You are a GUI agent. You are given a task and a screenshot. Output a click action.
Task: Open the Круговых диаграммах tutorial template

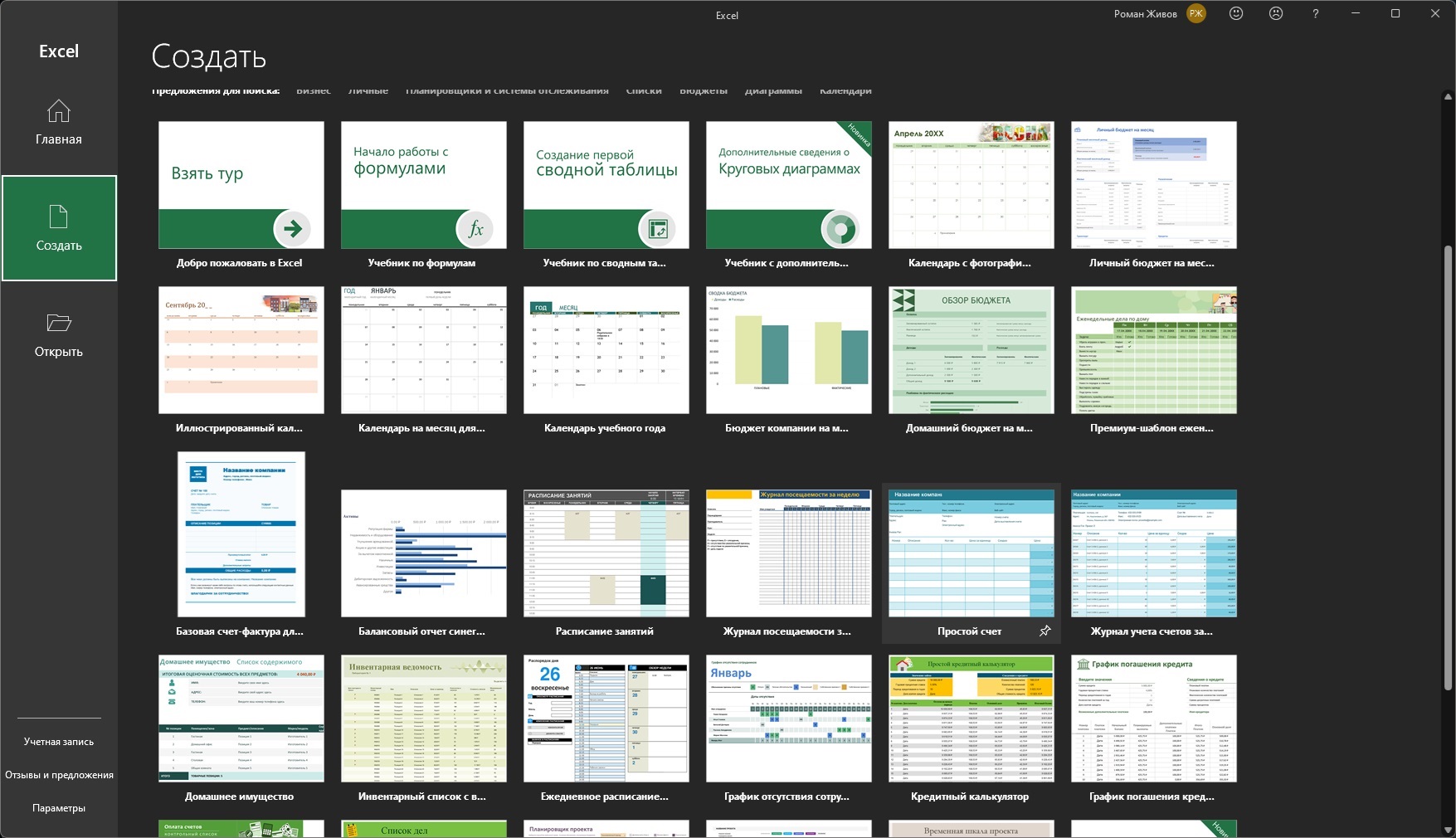pyautogui.click(x=789, y=185)
